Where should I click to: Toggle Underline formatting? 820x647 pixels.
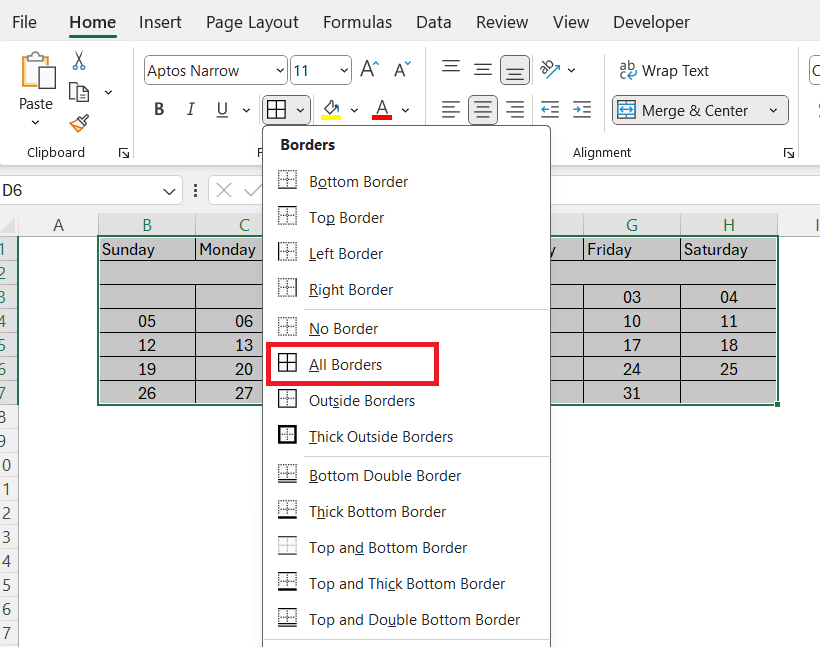click(222, 110)
